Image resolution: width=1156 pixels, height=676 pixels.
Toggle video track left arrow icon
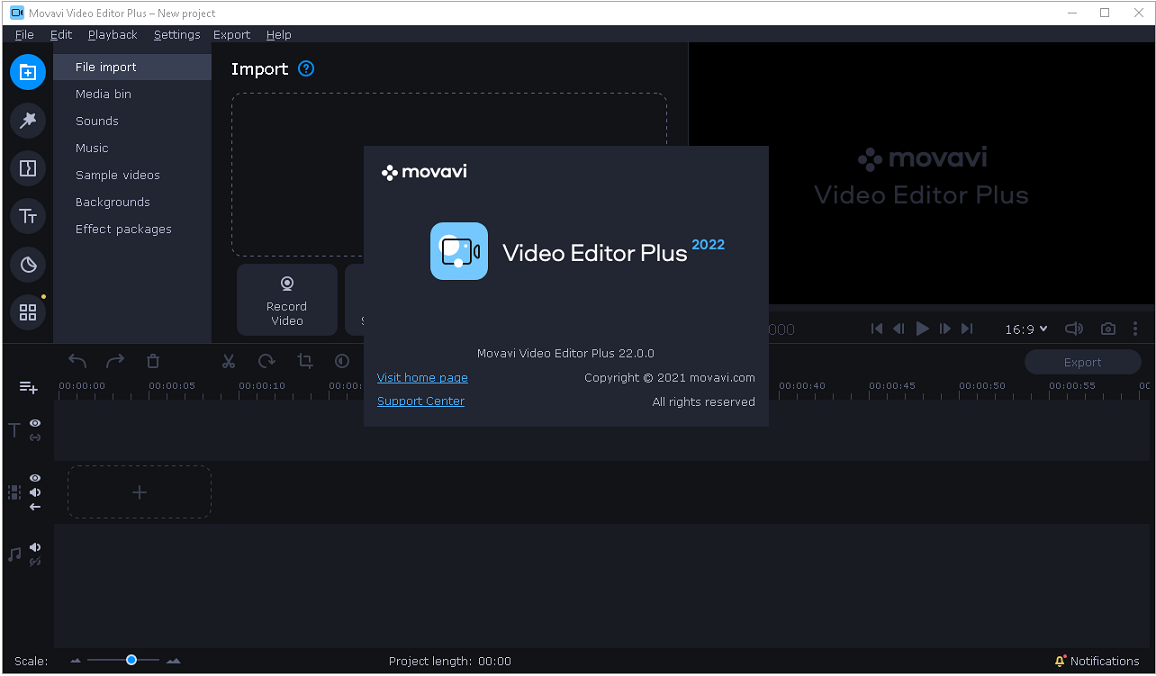(x=35, y=507)
